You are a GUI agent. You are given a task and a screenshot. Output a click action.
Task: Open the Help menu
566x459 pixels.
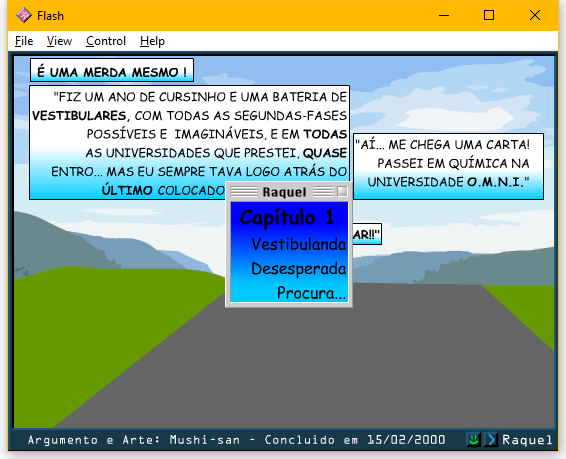152,41
